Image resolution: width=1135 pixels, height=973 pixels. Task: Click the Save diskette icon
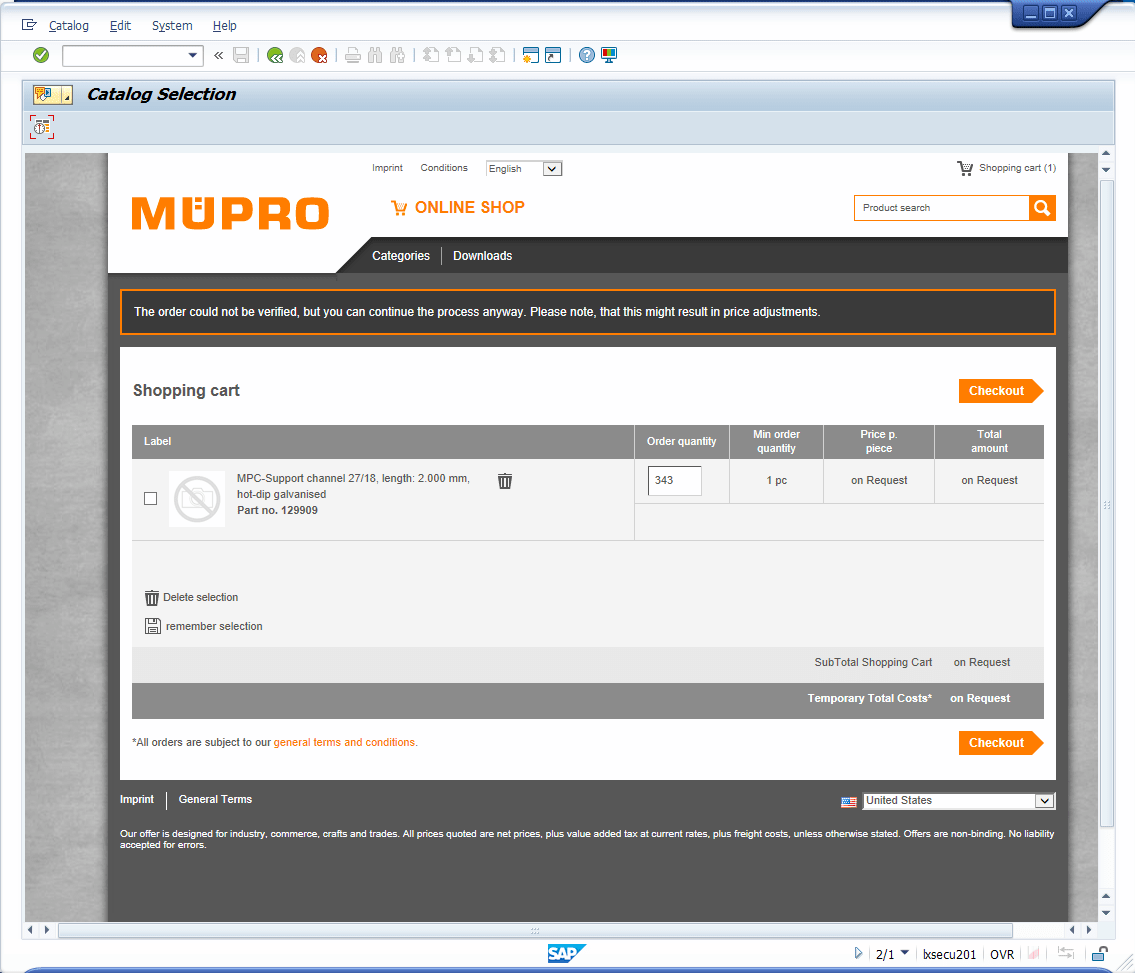point(241,55)
